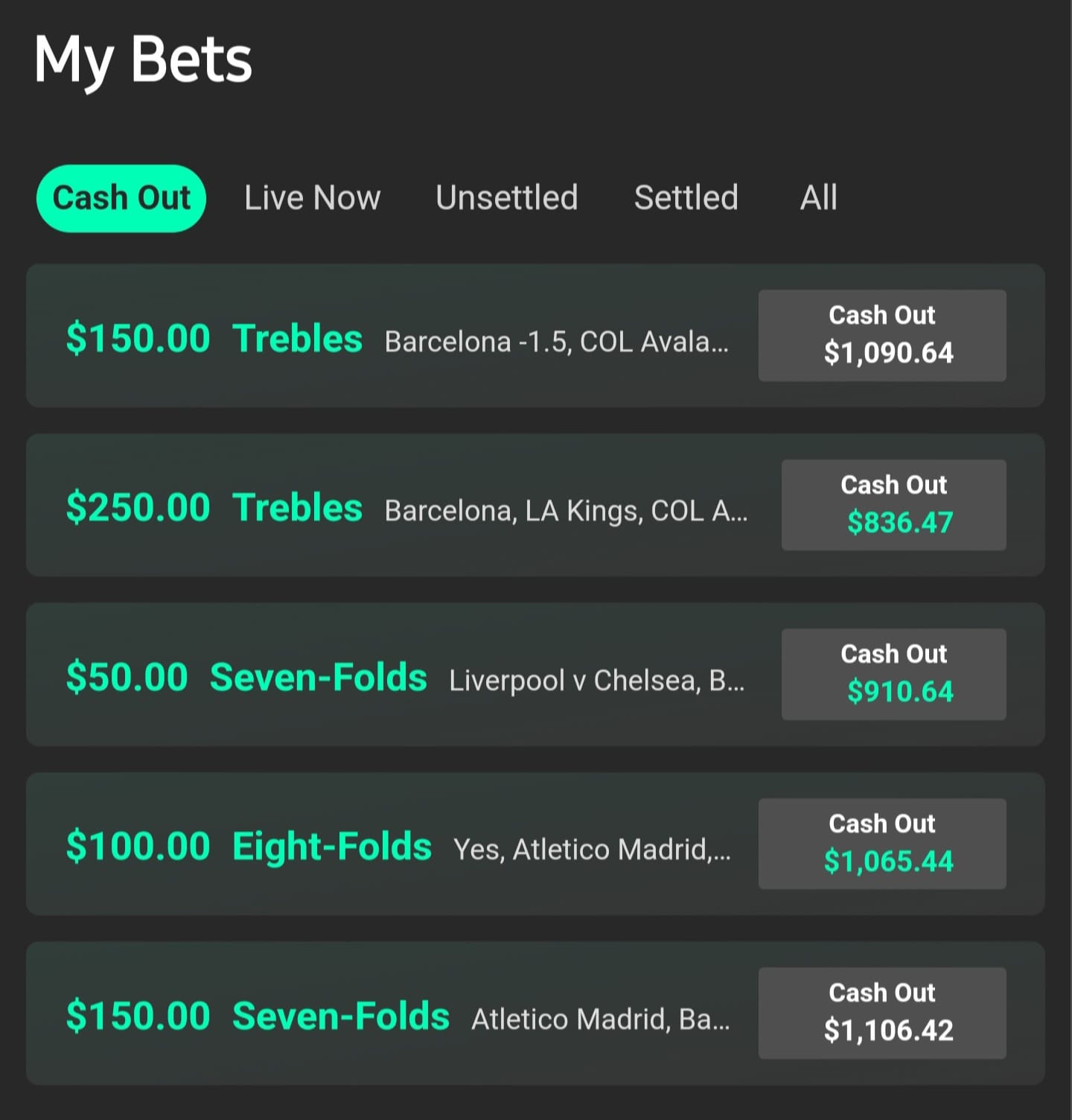Cash out the $150.00 Trebles for $1,090.64
This screenshot has width=1072, height=1120.
[882, 335]
